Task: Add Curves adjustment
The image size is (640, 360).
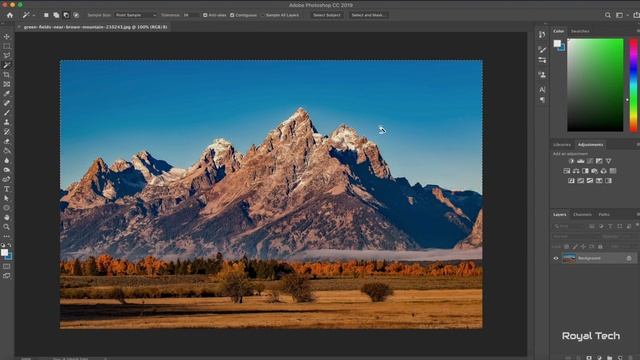Action: (x=590, y=161)
